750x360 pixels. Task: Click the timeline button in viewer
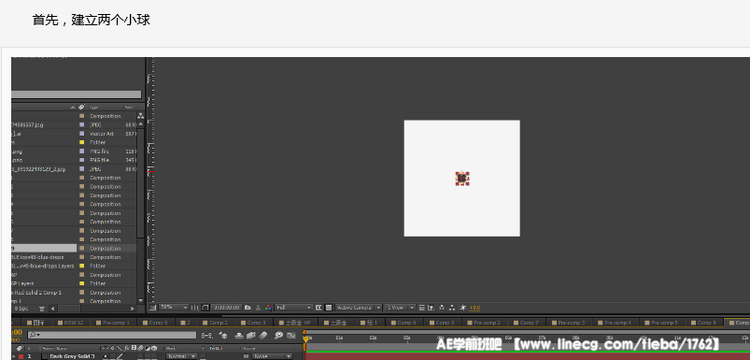(441, 307)
